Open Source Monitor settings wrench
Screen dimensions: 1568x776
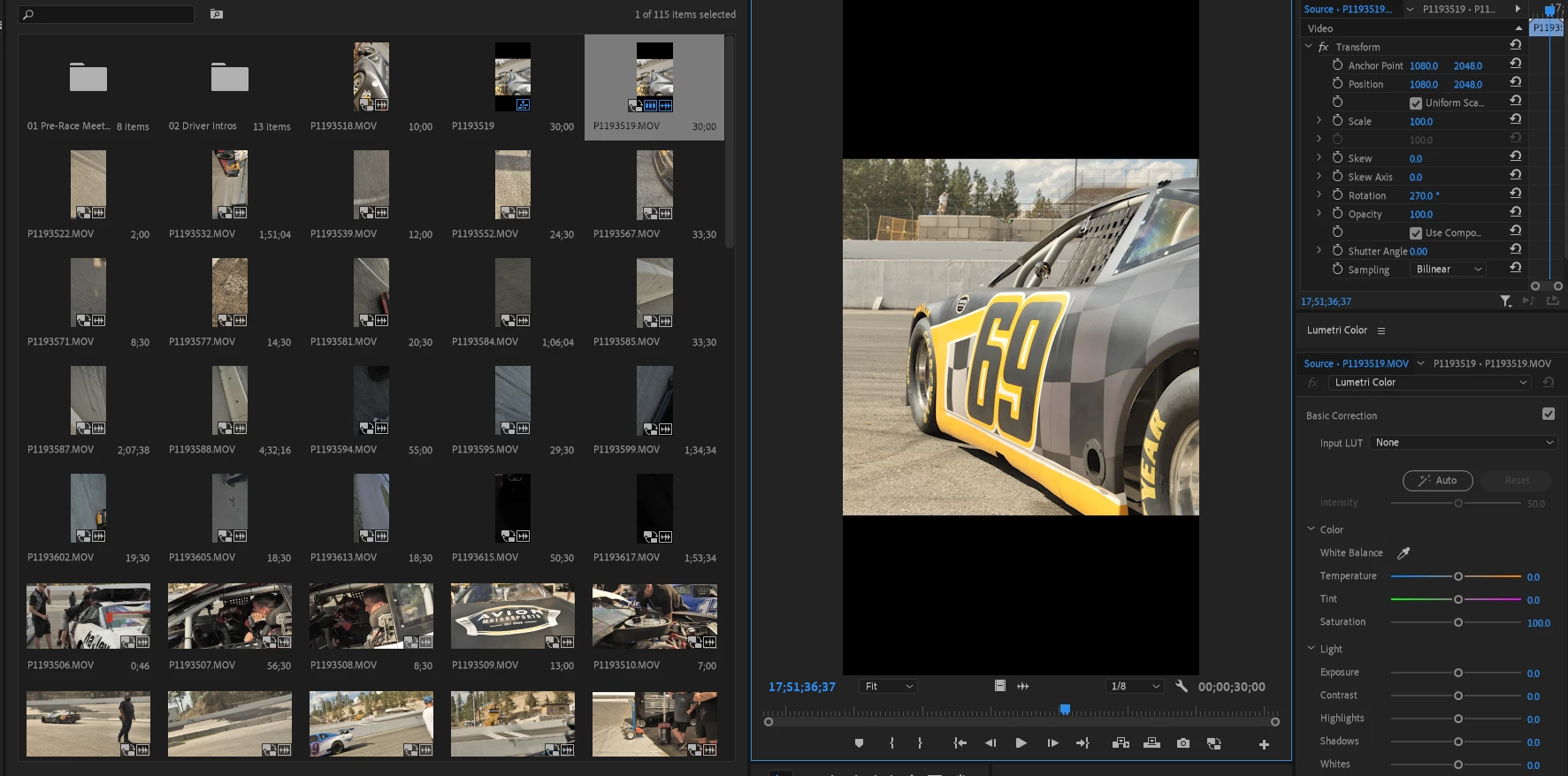point(1182,686)
